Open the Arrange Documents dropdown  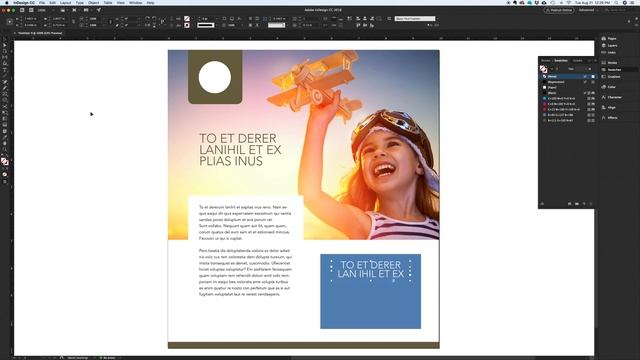pos(87,10)
